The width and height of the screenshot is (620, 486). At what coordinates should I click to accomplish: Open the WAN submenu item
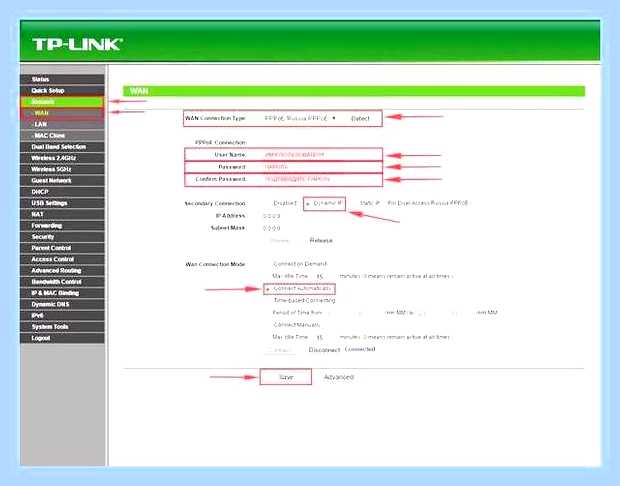pyautogui.click(x=62, y=113)
